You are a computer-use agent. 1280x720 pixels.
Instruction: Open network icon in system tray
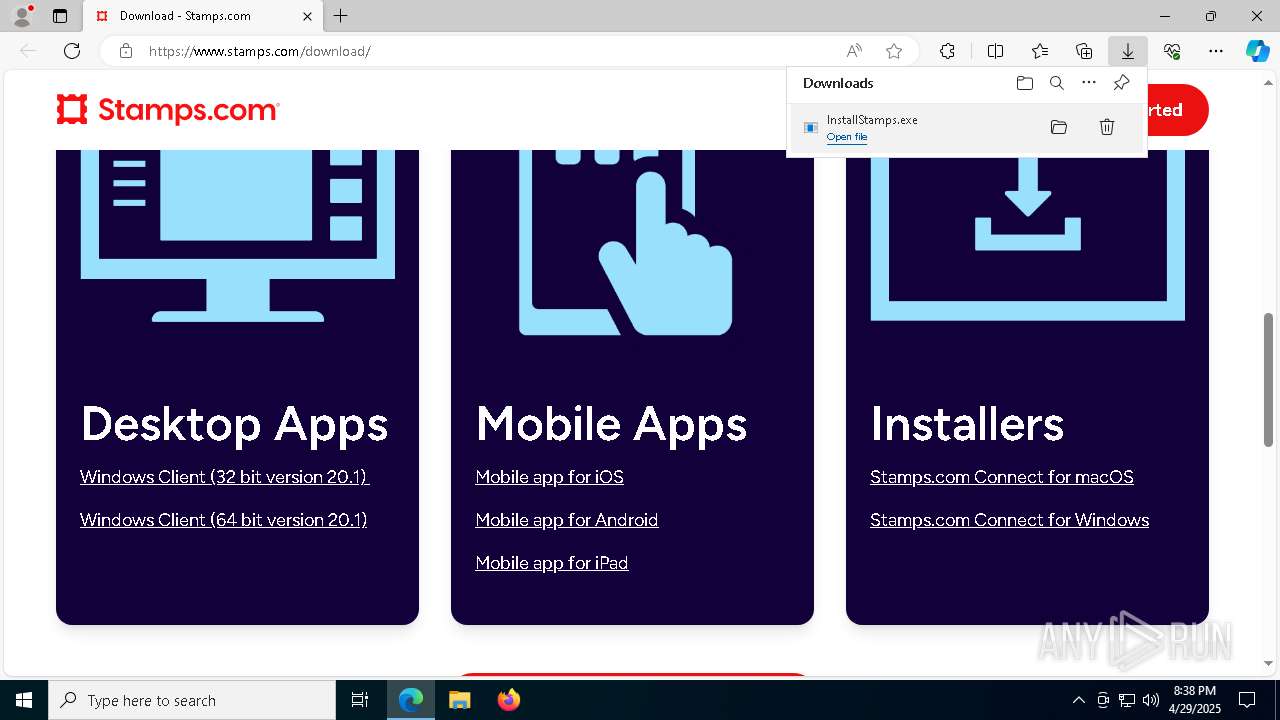pyautogui.click(x=1127, y=700)
